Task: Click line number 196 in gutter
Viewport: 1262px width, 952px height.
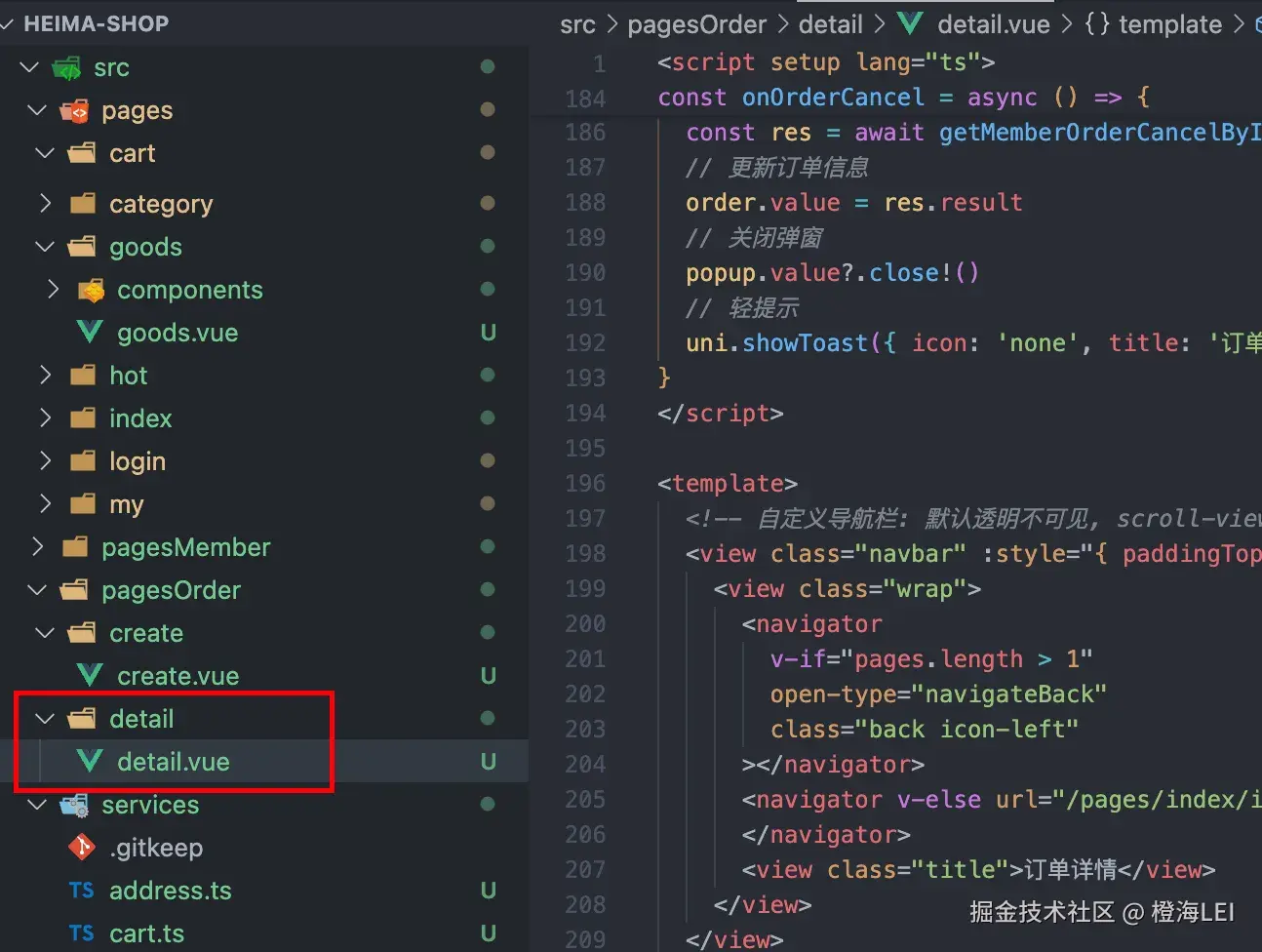Action: point(585,484)
